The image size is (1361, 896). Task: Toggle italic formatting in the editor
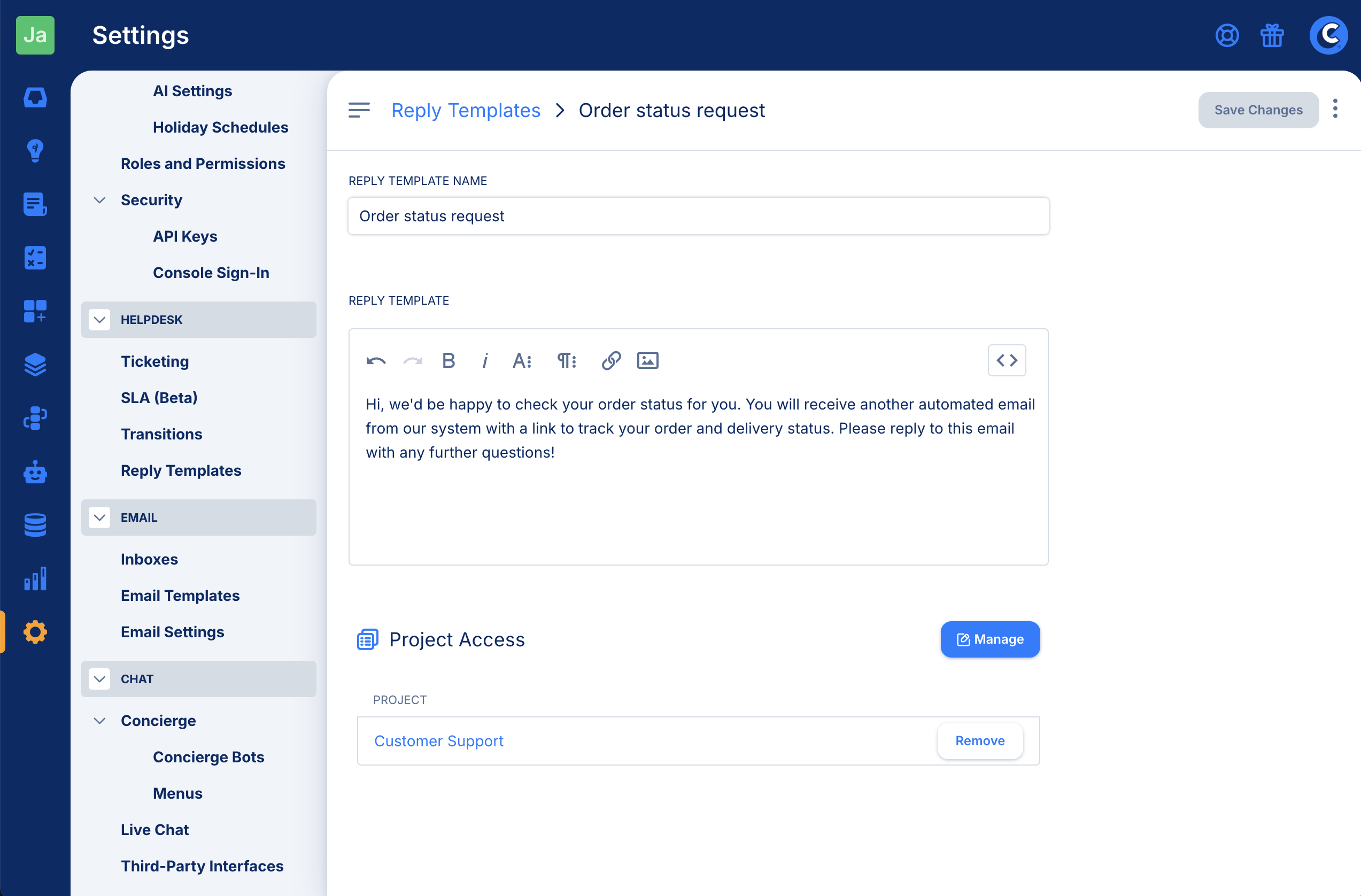point(485,360)
